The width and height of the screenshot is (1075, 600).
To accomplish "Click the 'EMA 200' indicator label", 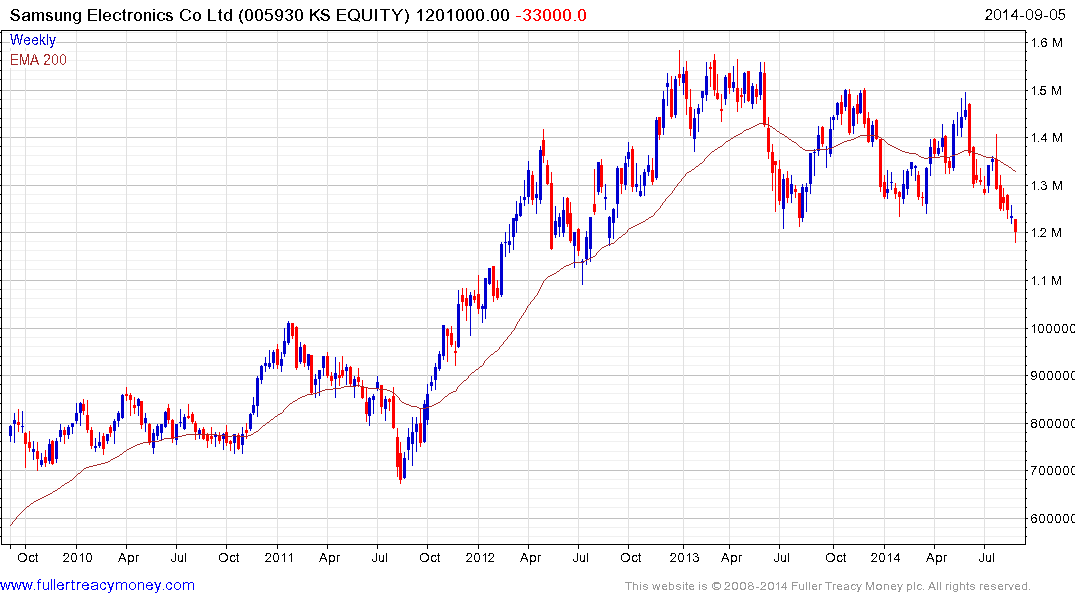I will pyautogui.click(x=38, y=60).
